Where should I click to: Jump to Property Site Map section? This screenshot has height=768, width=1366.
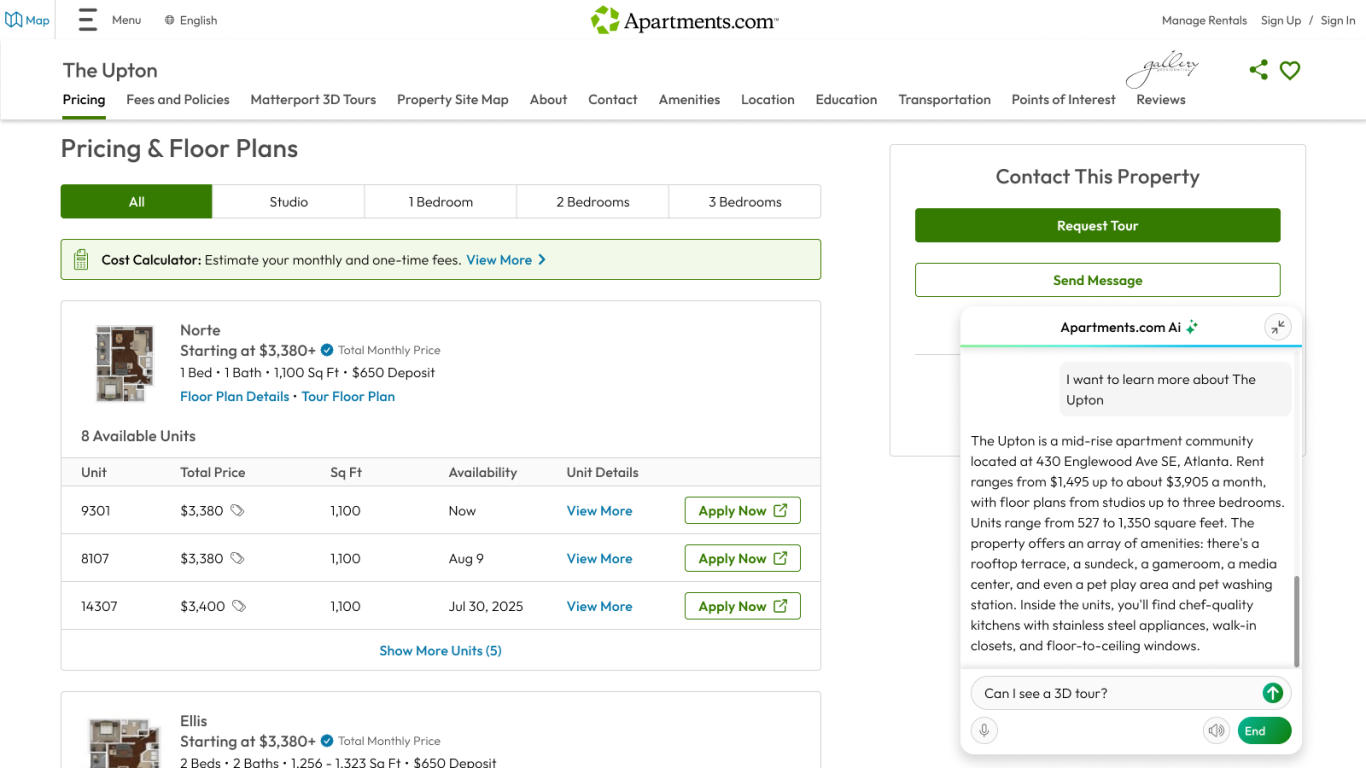click(x=453, y=100)
